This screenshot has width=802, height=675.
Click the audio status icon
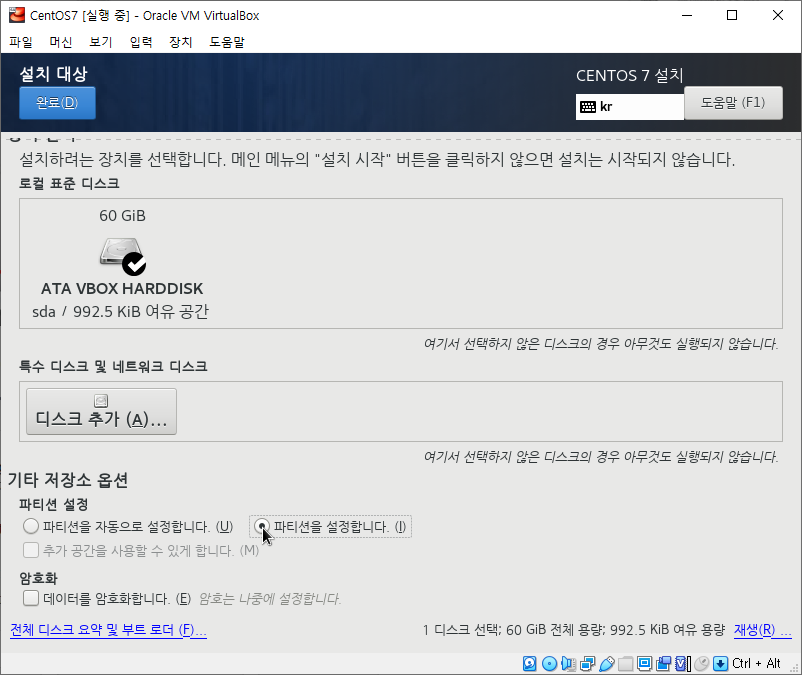pos(568,664)
